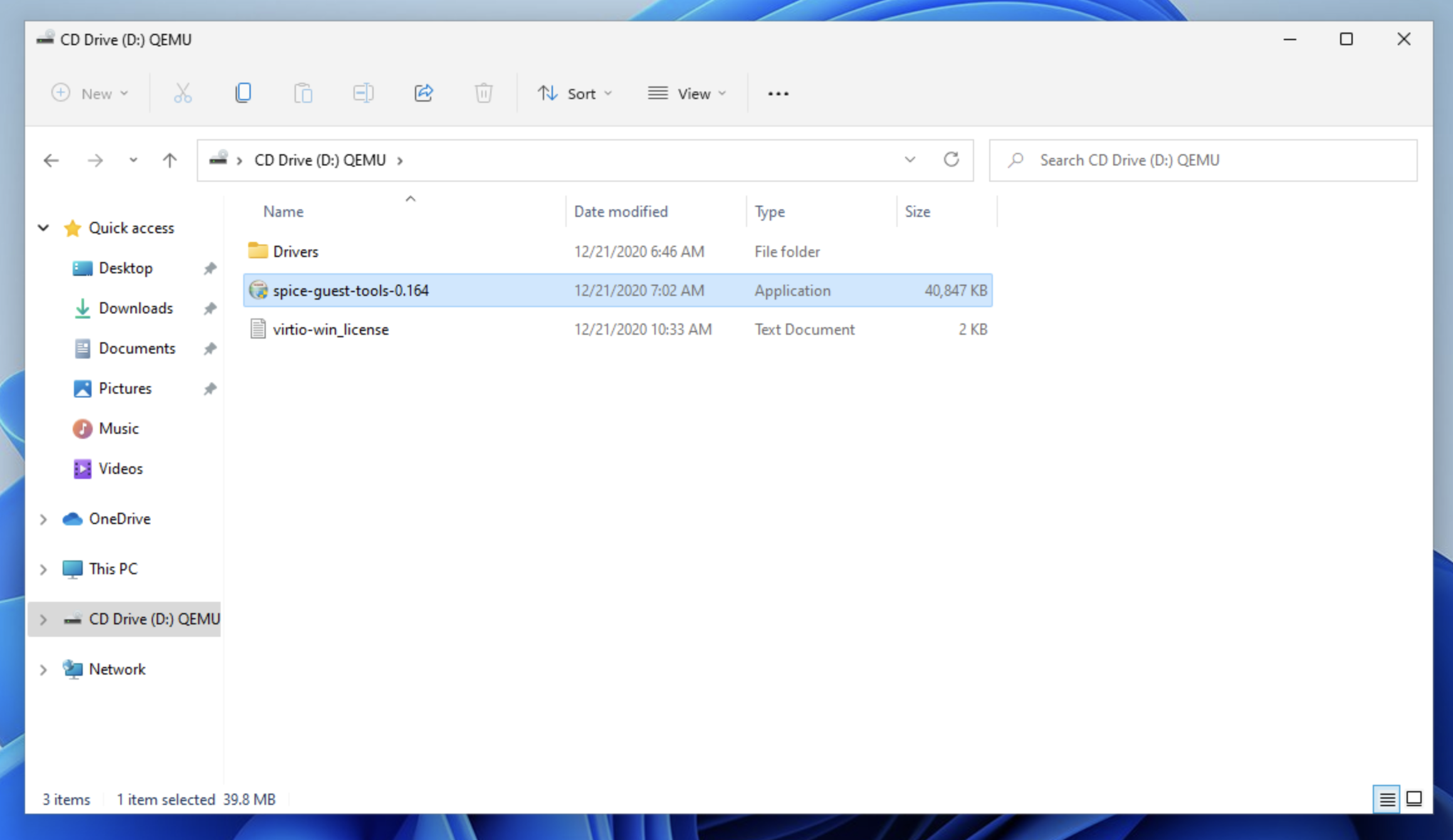Screen dimensions: 1453x840
Task: Click the Rename icon in toolbar
Action: click(364, 93)
